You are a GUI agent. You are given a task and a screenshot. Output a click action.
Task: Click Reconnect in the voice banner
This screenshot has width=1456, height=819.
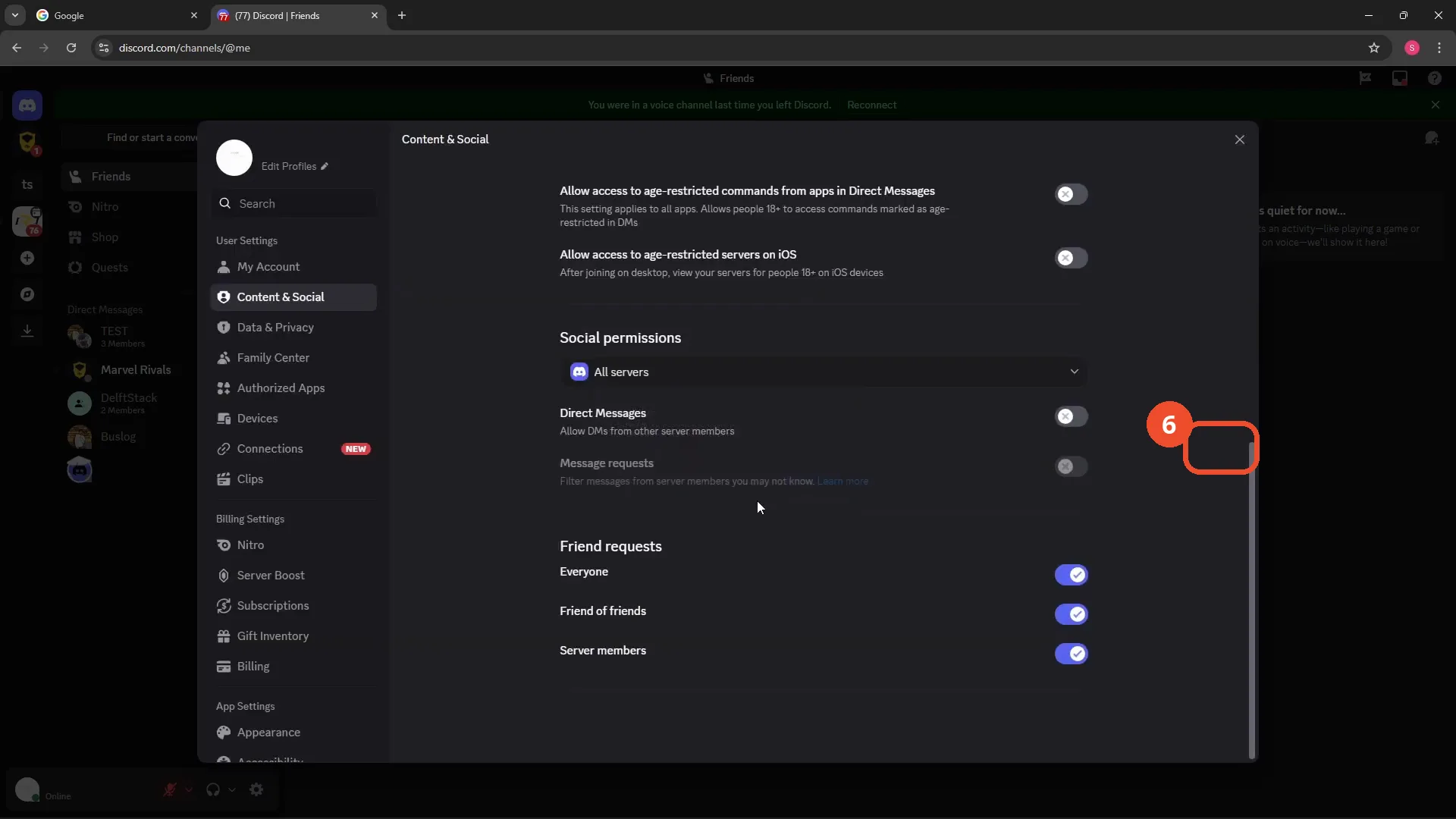point(871,105)
